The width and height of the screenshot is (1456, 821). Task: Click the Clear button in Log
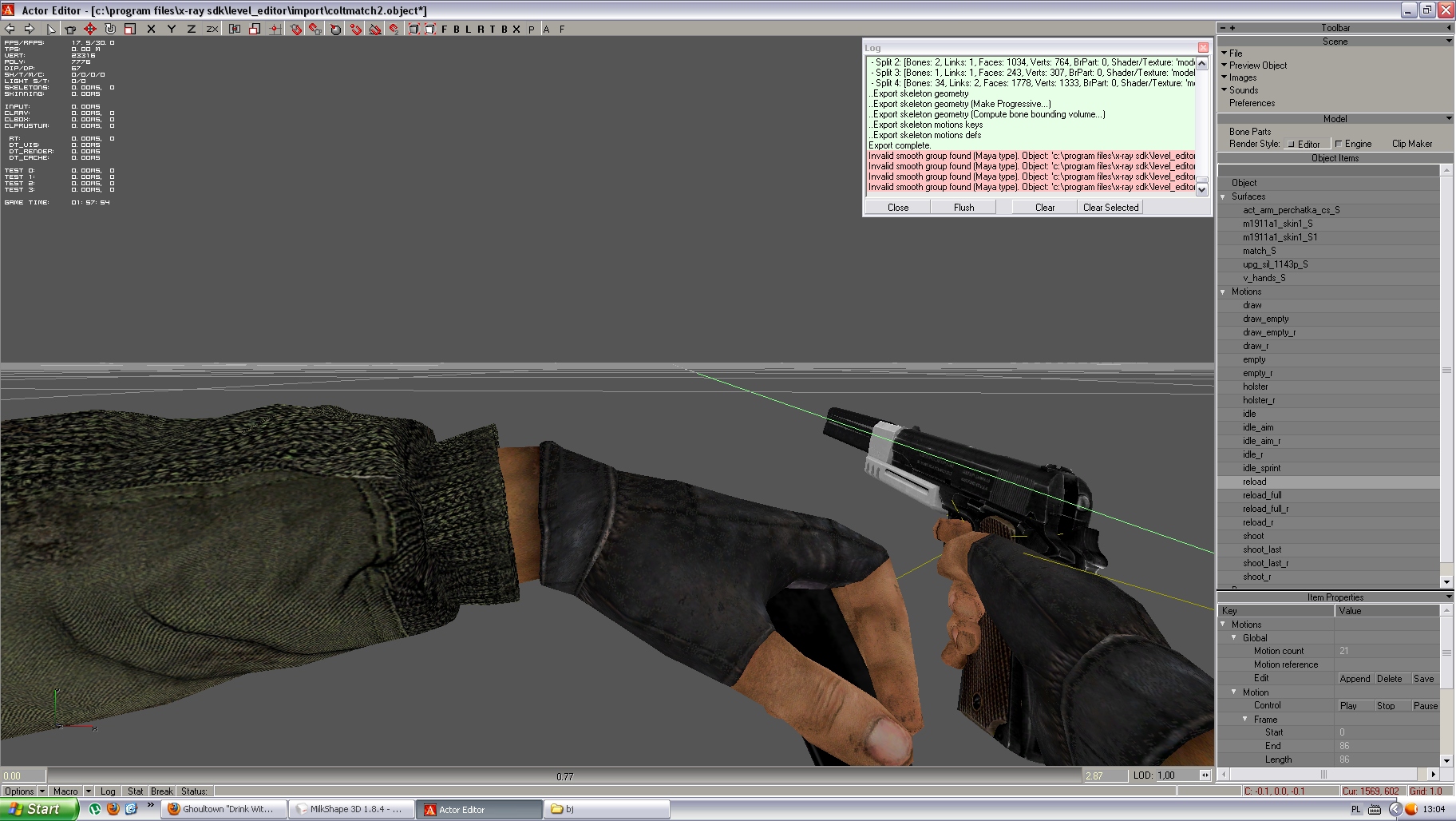click(x=1045, y=207)
